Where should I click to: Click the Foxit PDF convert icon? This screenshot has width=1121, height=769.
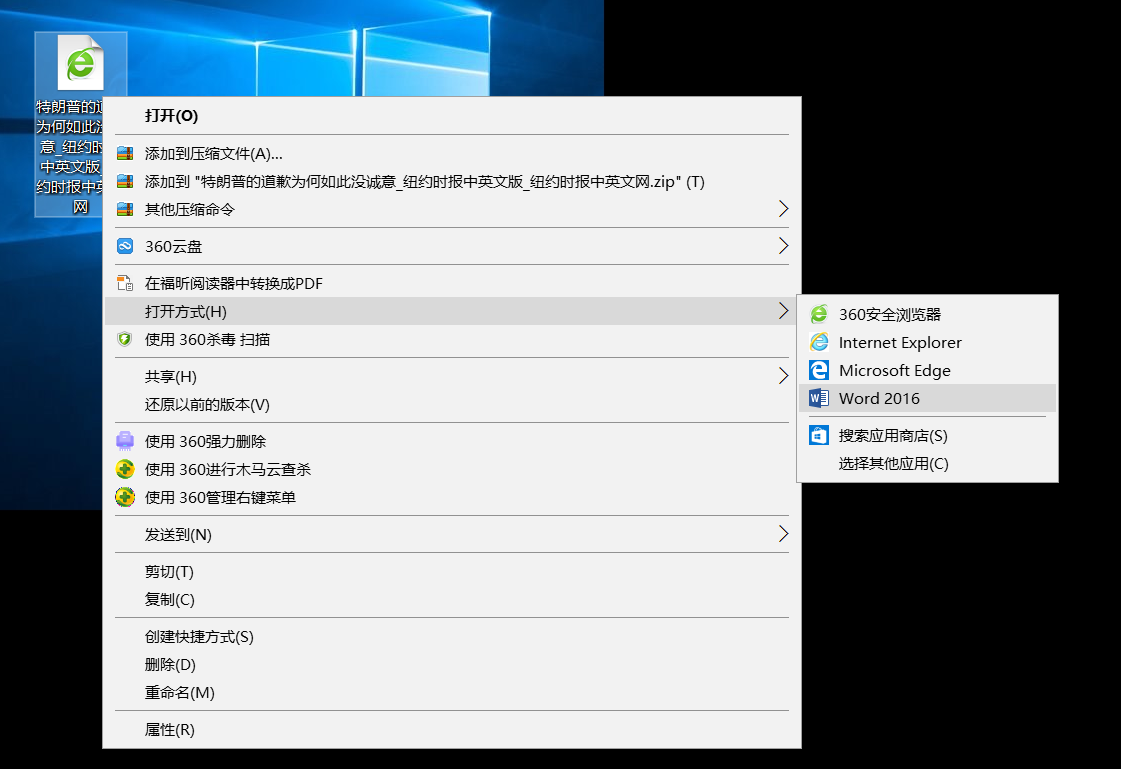125,283
